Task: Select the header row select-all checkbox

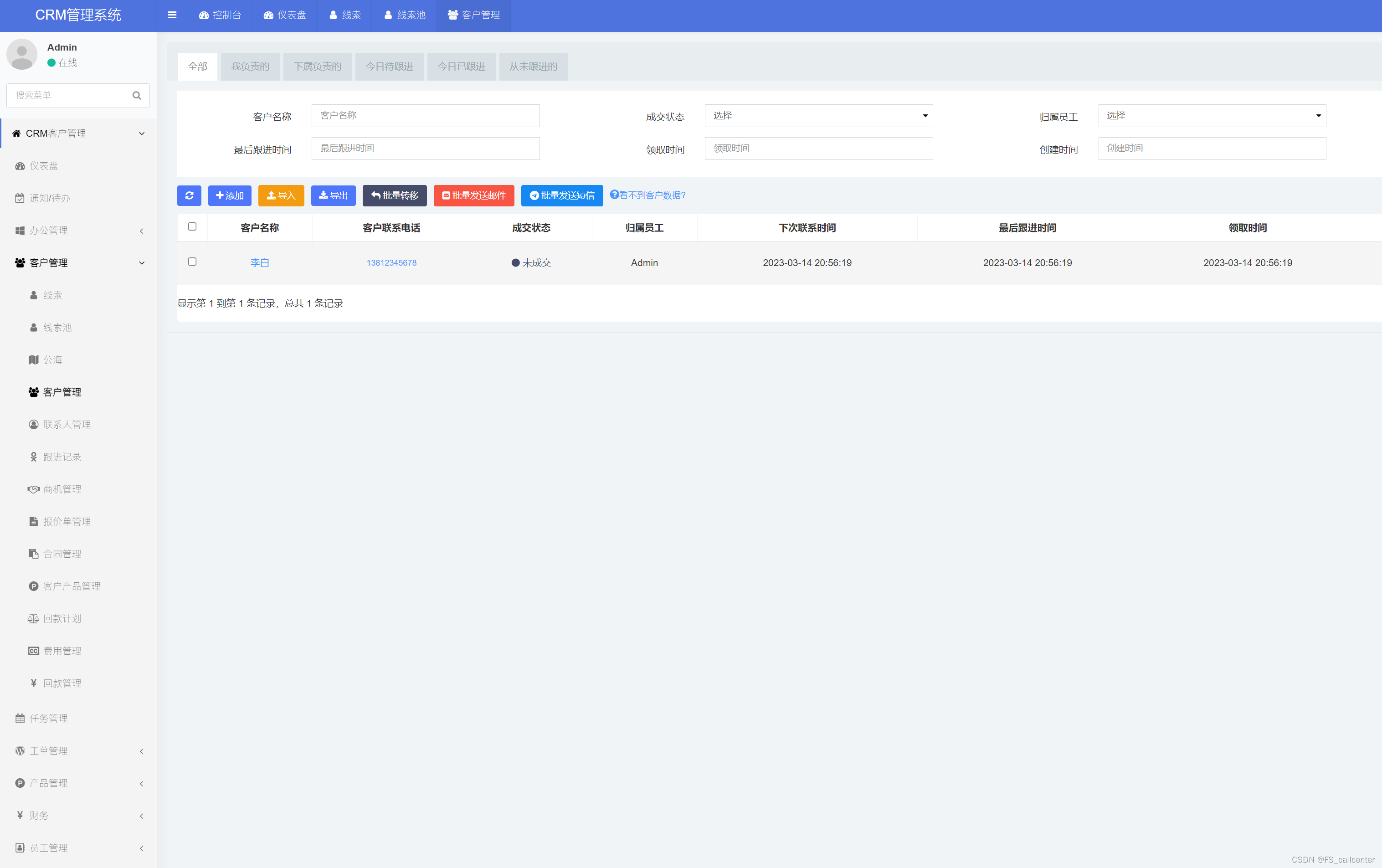Action: tap(192, 227)
